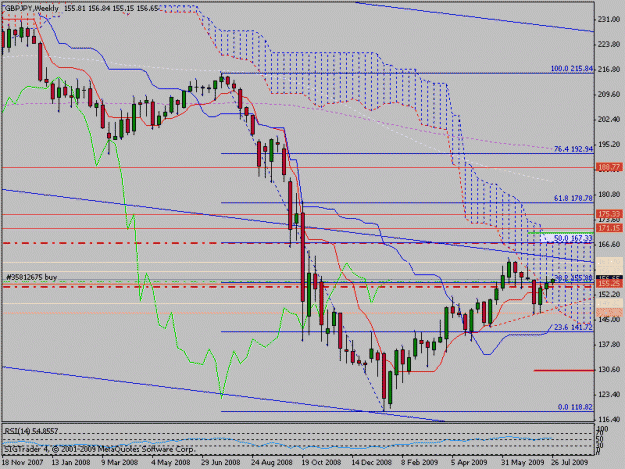Select the 76.4 192.94 Fibonacci level label
Screen dimensions: 625x469
(x=574, y=149)
